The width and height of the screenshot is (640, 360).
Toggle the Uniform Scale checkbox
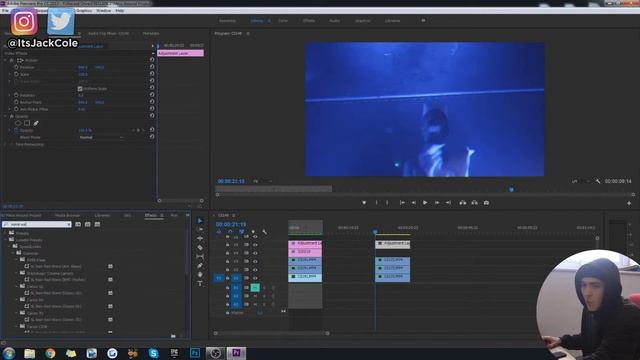pyautogui.click(x=80, y=89)
